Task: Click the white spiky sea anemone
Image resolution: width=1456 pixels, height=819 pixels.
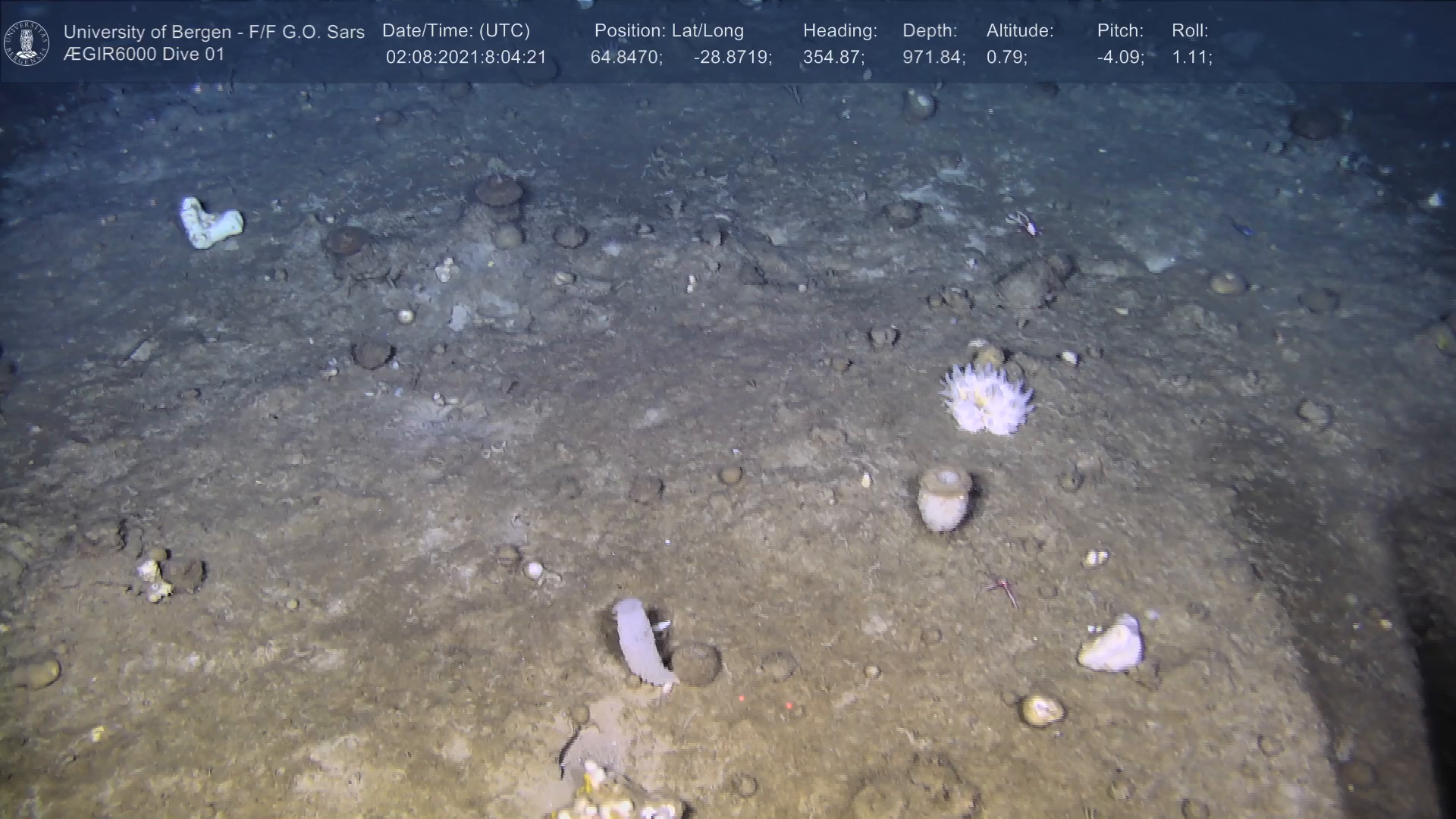Action: 987,400
